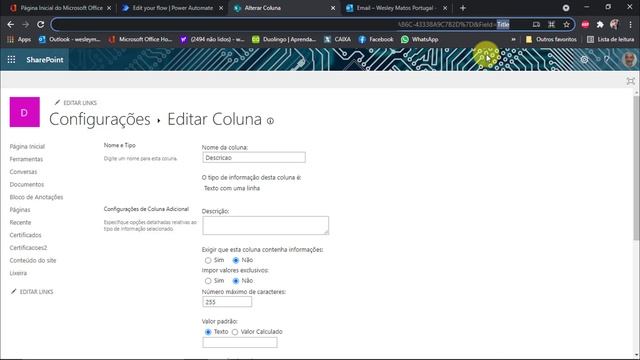
Task: Choose Valor Calculado as default value
Action: 235,332
